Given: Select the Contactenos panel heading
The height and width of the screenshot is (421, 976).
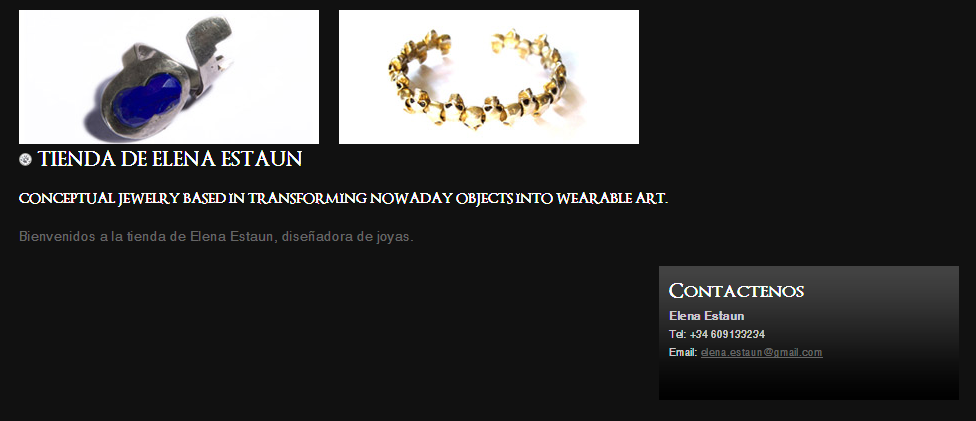Looking at the screenshot, I should (x=736, y=291).
